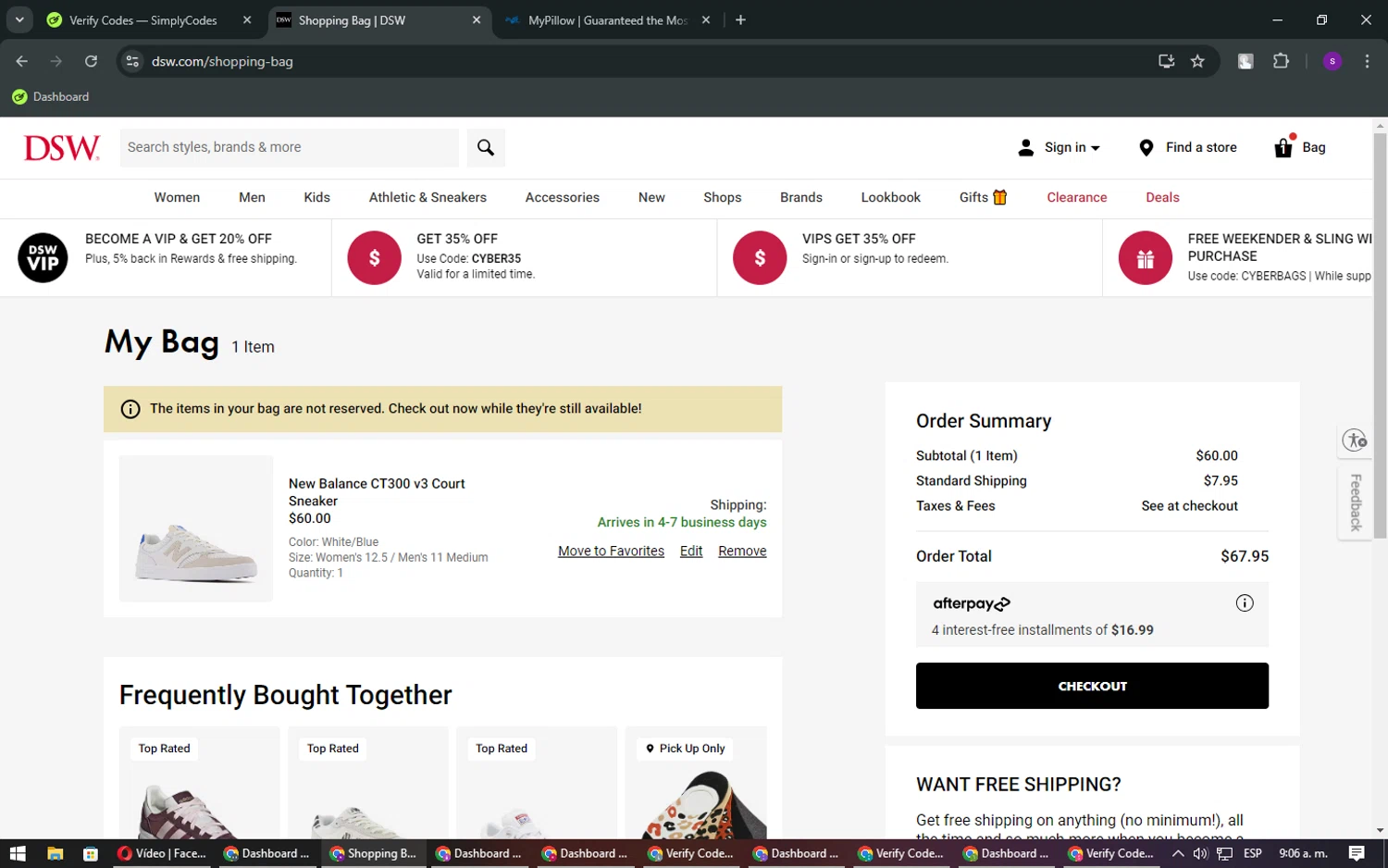1388x868 pixels.
Task: Open Windows Start menu
Action: click(x=18, y=853)
